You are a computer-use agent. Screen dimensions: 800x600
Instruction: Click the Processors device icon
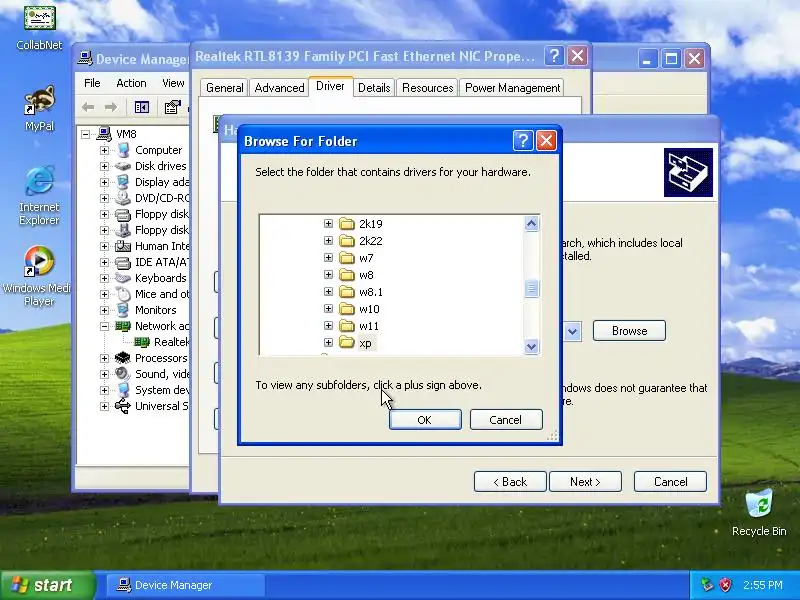point(122,358)
